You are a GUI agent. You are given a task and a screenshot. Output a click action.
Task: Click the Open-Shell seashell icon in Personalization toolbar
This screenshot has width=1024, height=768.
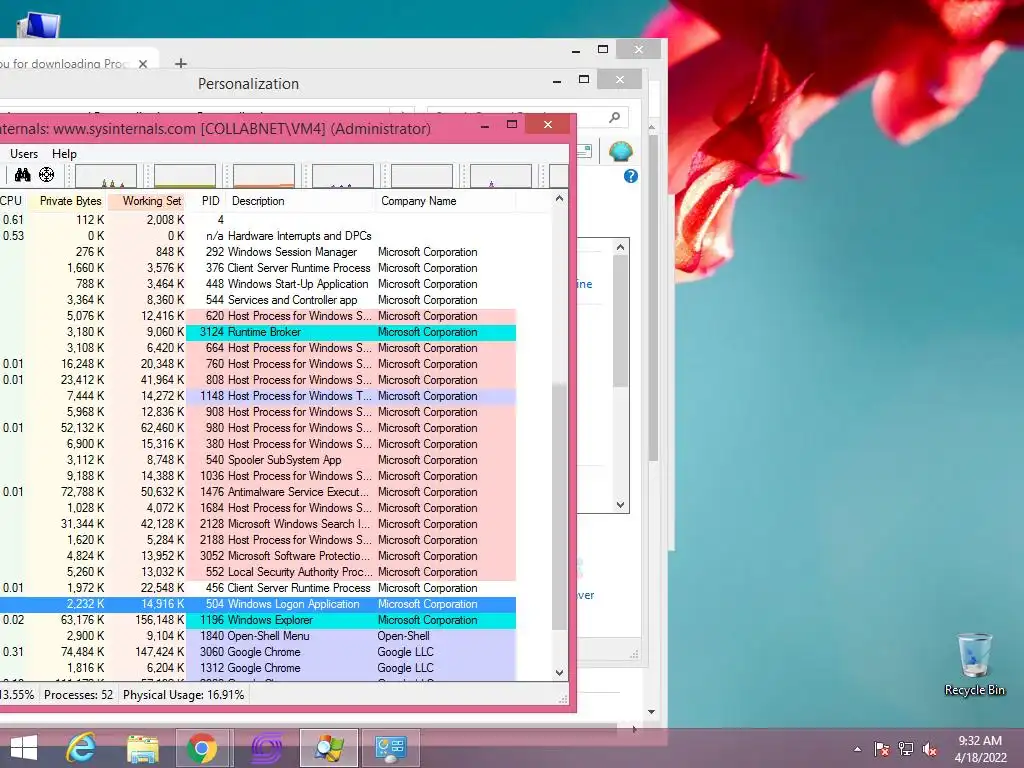click(620, 152)
